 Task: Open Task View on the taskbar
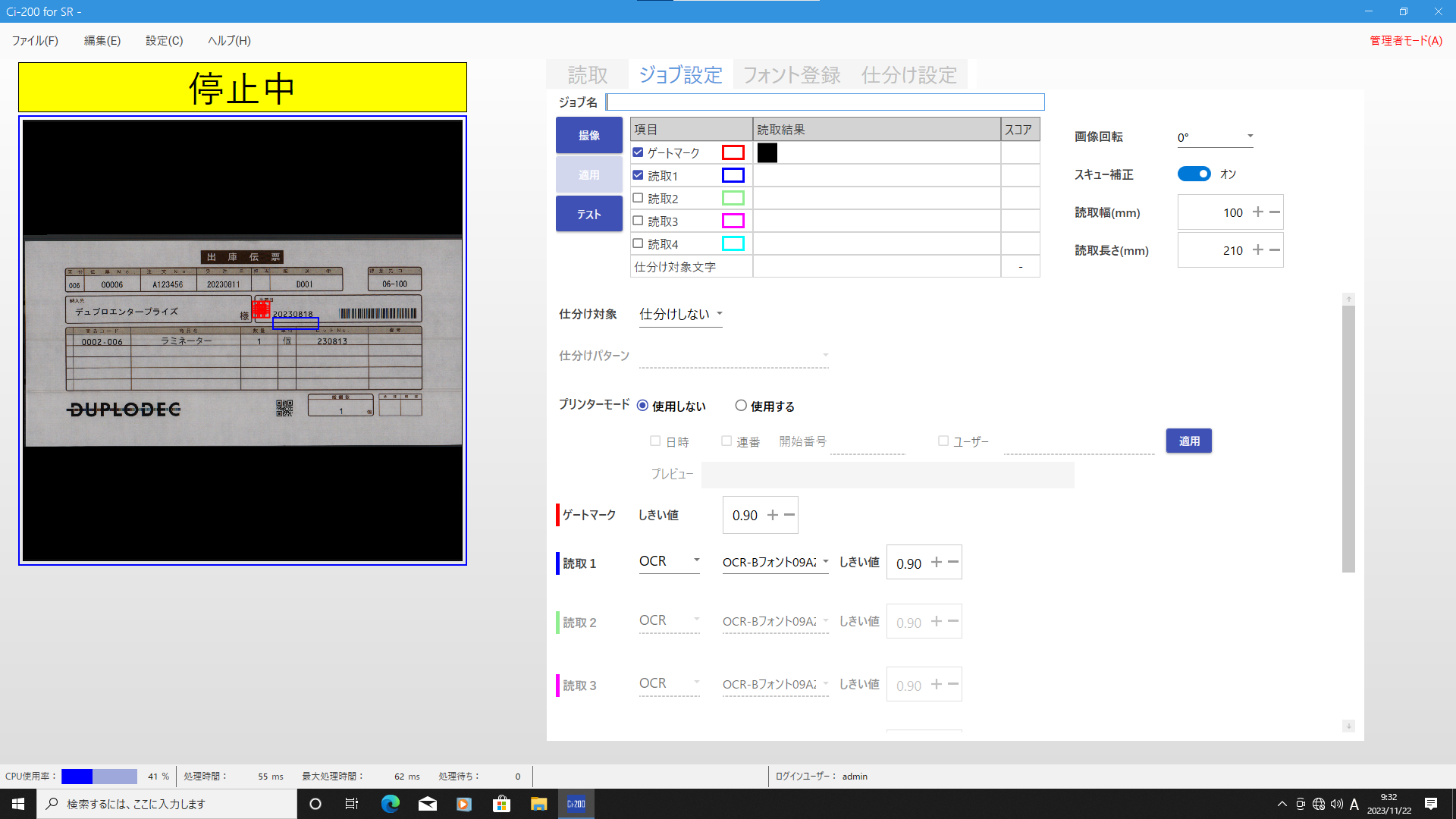pos(352,804)
